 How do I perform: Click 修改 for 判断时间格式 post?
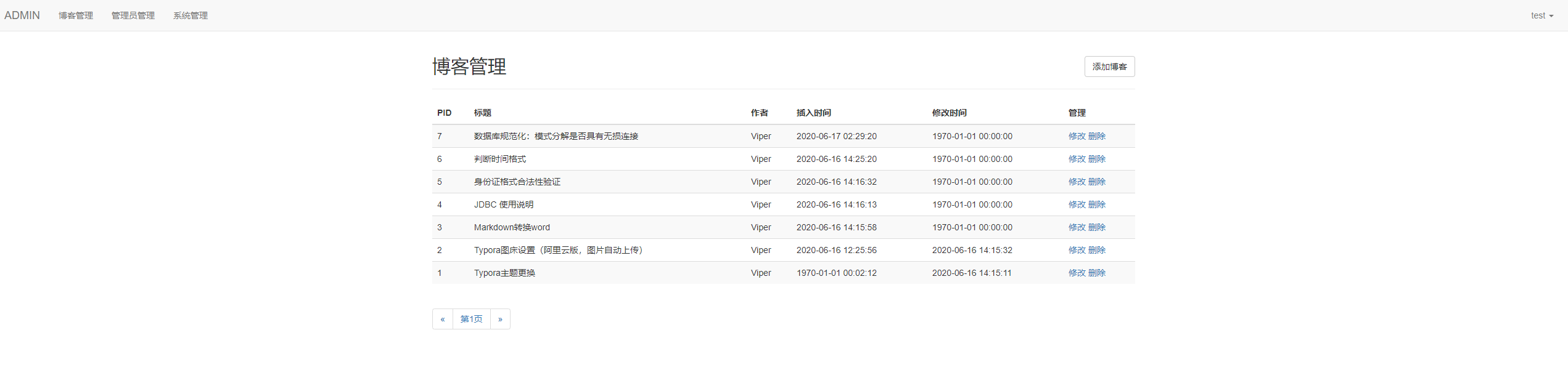click(1077, 159)
